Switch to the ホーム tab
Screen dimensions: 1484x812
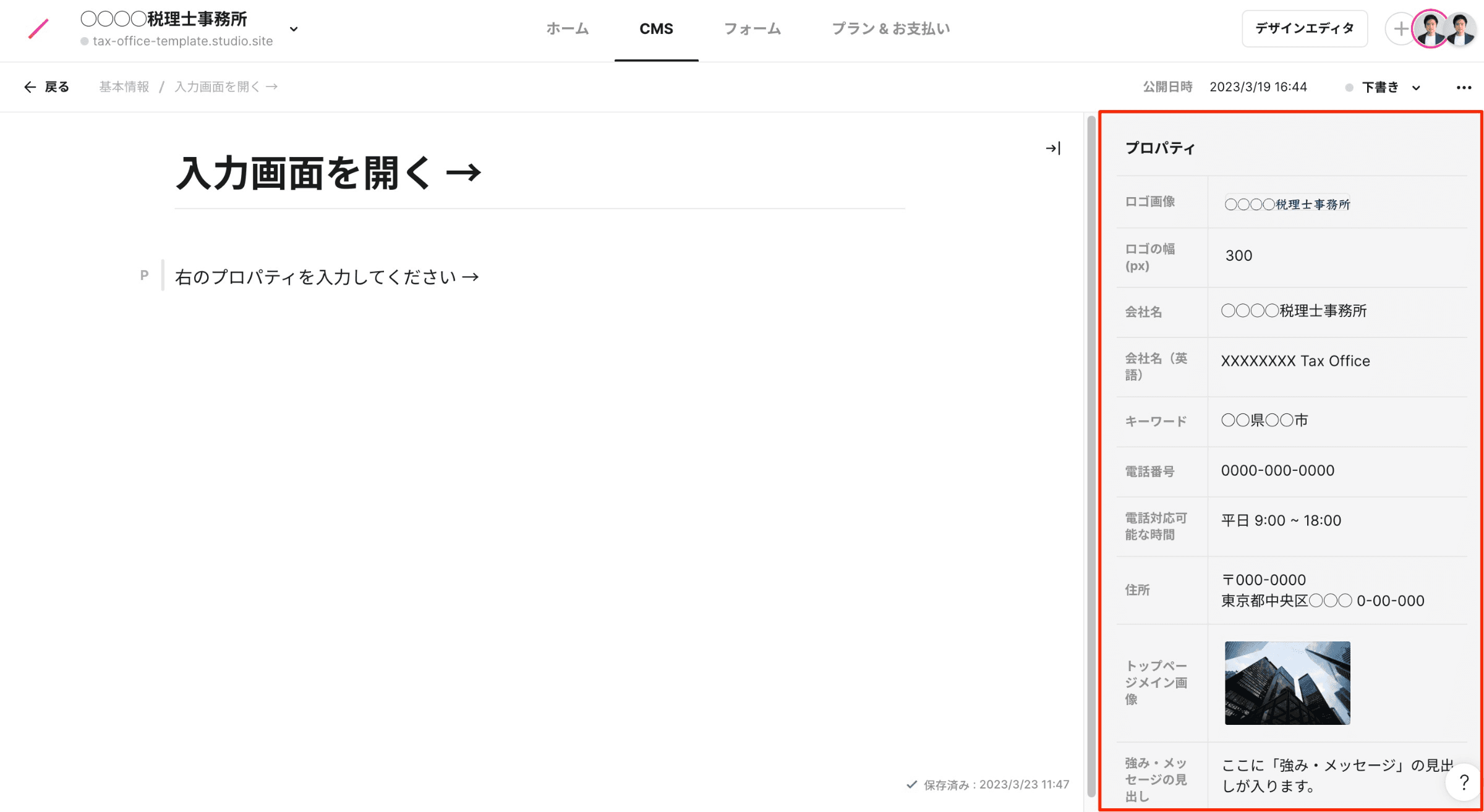tap(567, 29)
